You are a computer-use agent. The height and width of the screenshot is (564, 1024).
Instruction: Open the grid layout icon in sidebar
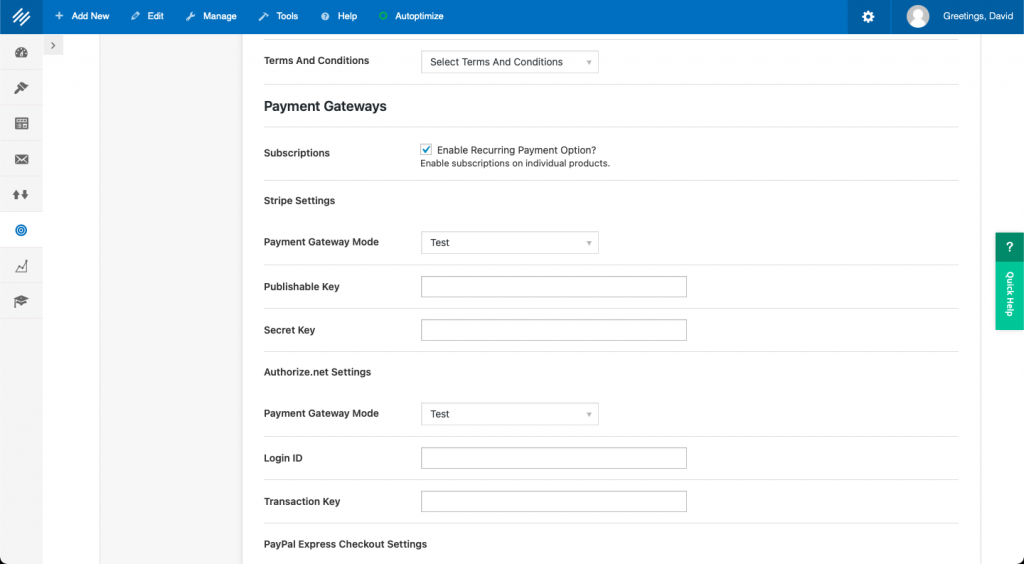click(x=21, y=123)
